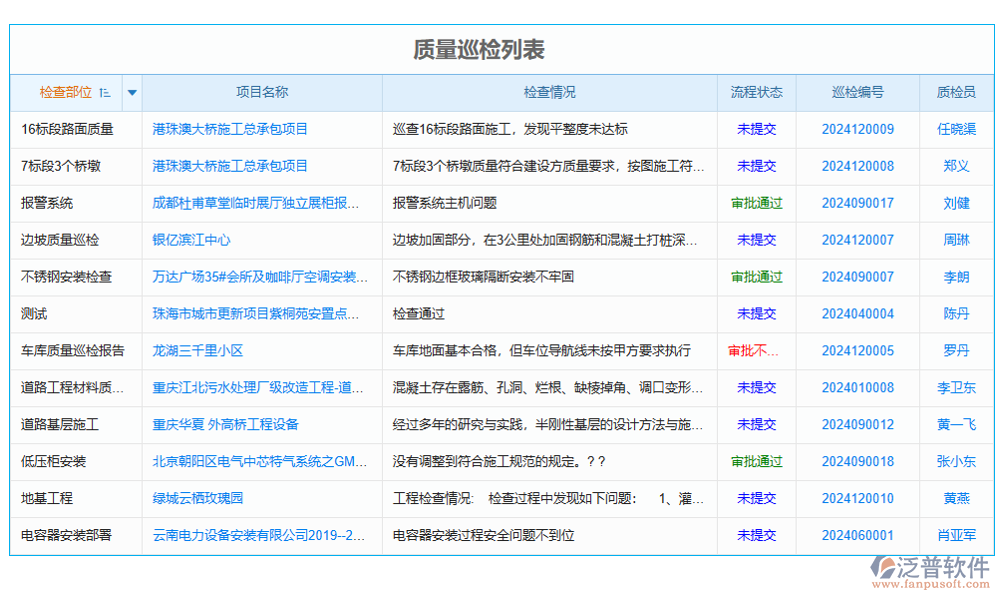Select the 项目名称 column header
1000x600 pixels.
pyautogui.click(x=262, y=92)
